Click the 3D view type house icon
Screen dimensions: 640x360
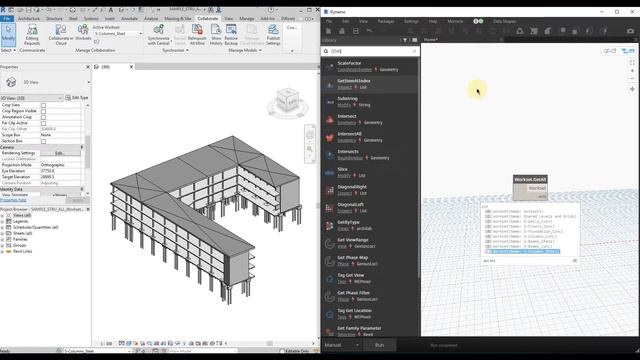tap(11, 82)
